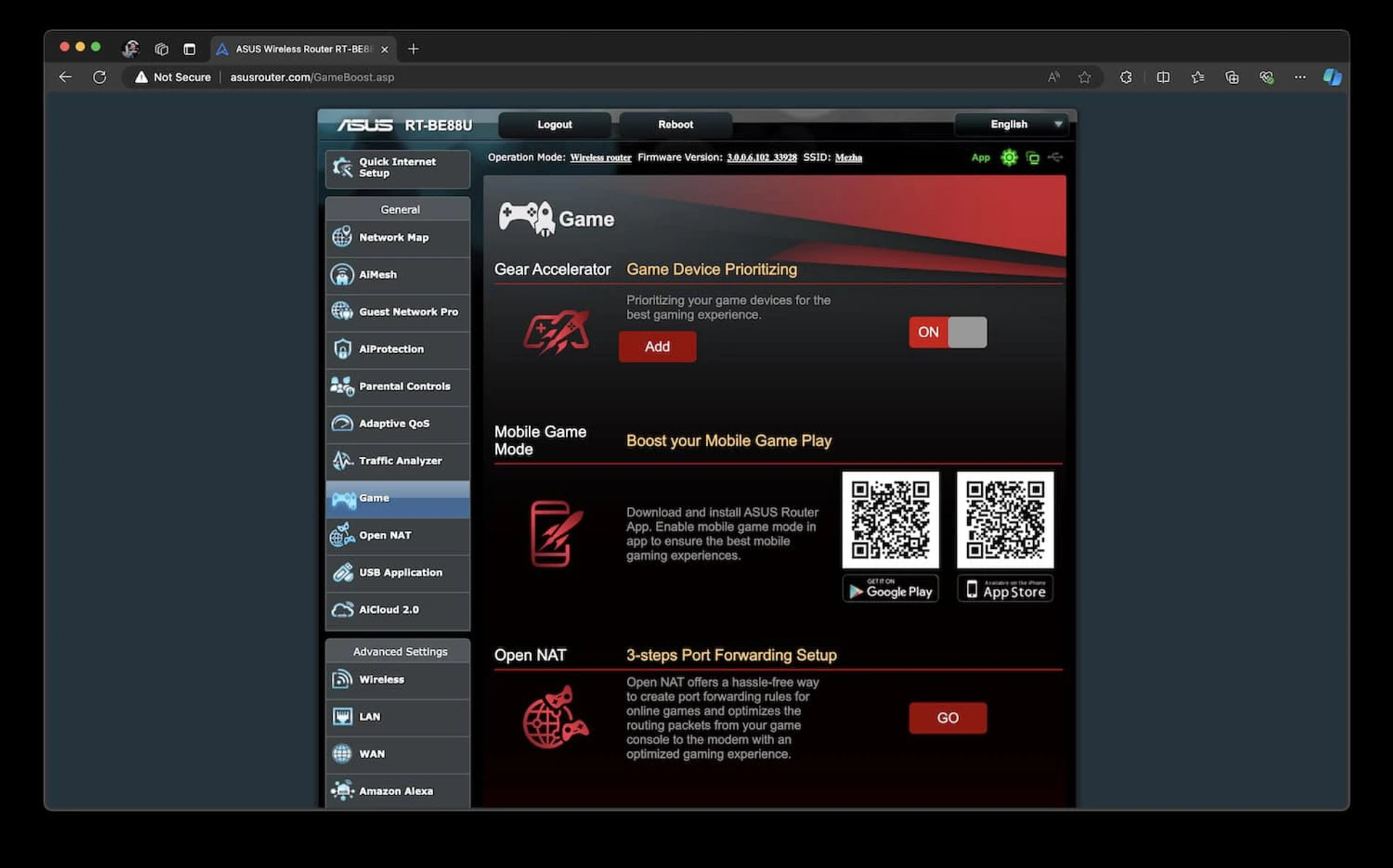Open the Mezha SSID link
This screenshot has width=1393, height=868.
(x=848, y=157)
